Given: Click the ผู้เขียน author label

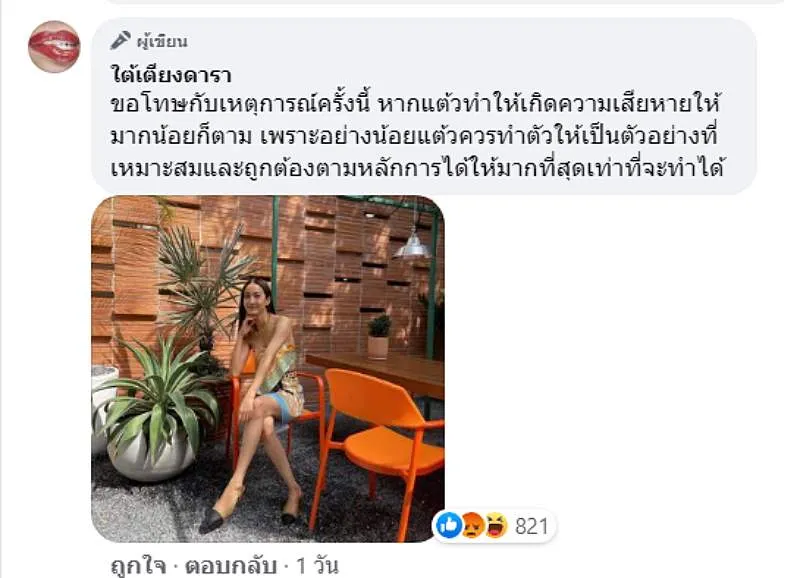Looking at the screenshot, I should tap(162, 41).
